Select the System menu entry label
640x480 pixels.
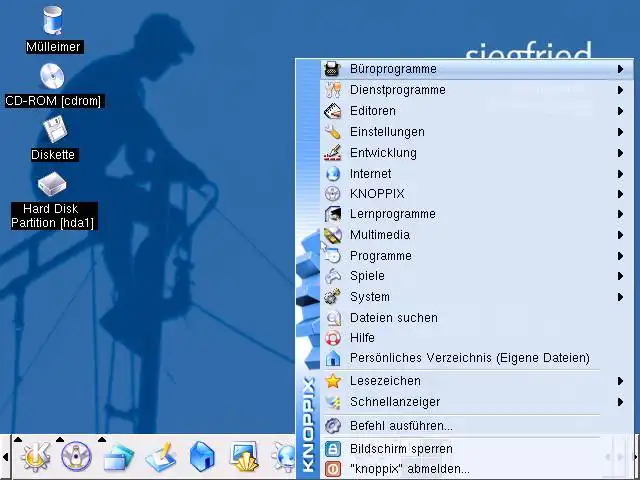pyautogui.click(x=370, y=297)
